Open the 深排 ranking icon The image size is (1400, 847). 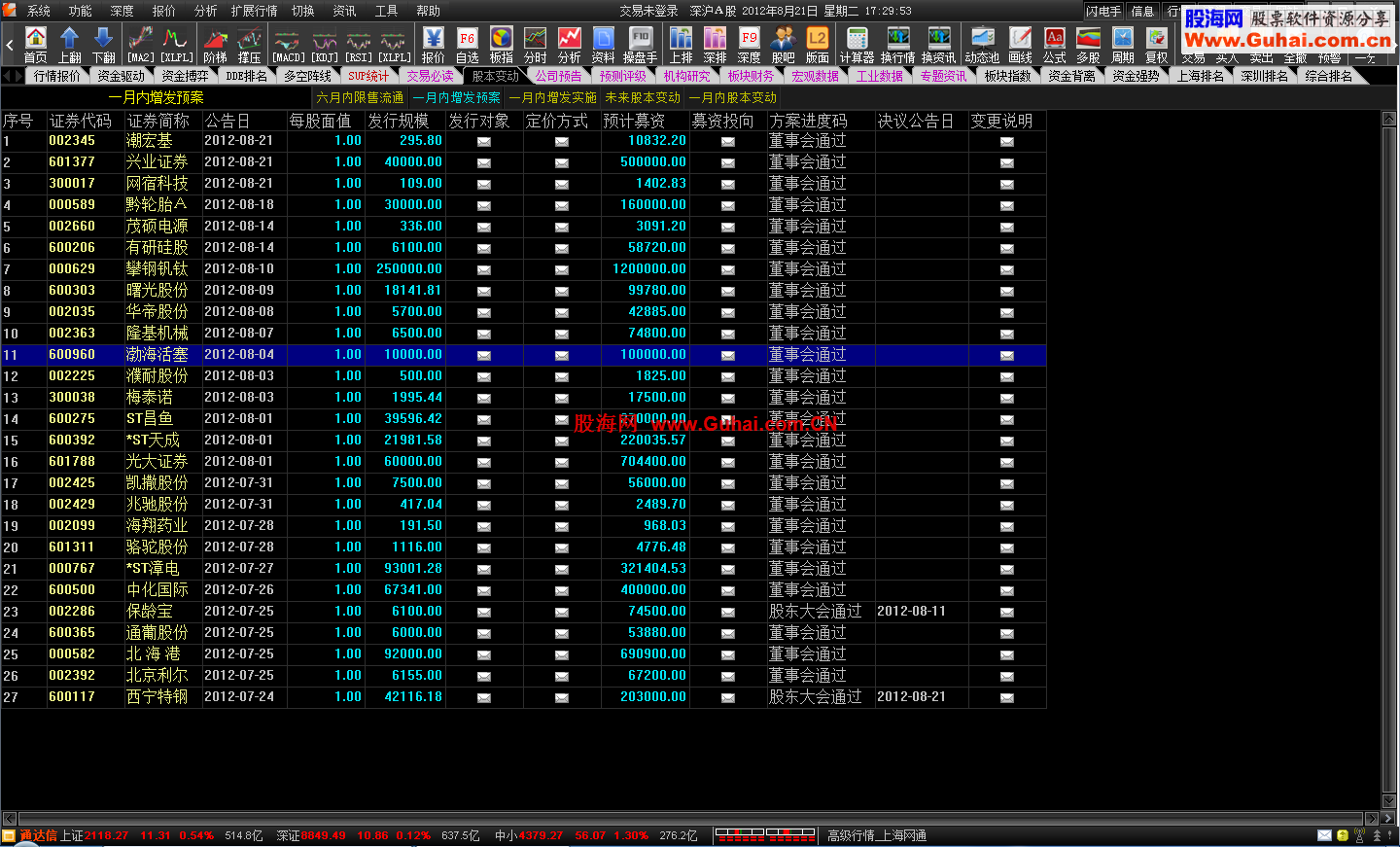coord(716,45)
